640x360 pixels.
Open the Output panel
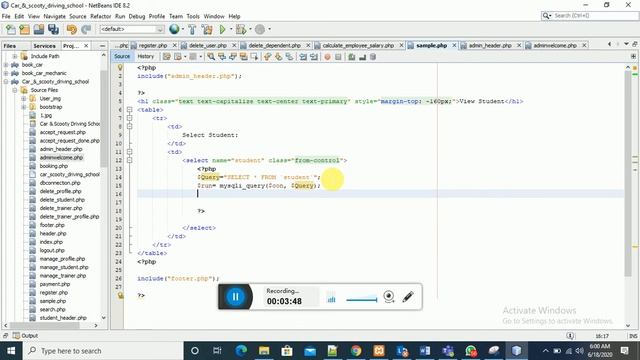tap(25, 336)
